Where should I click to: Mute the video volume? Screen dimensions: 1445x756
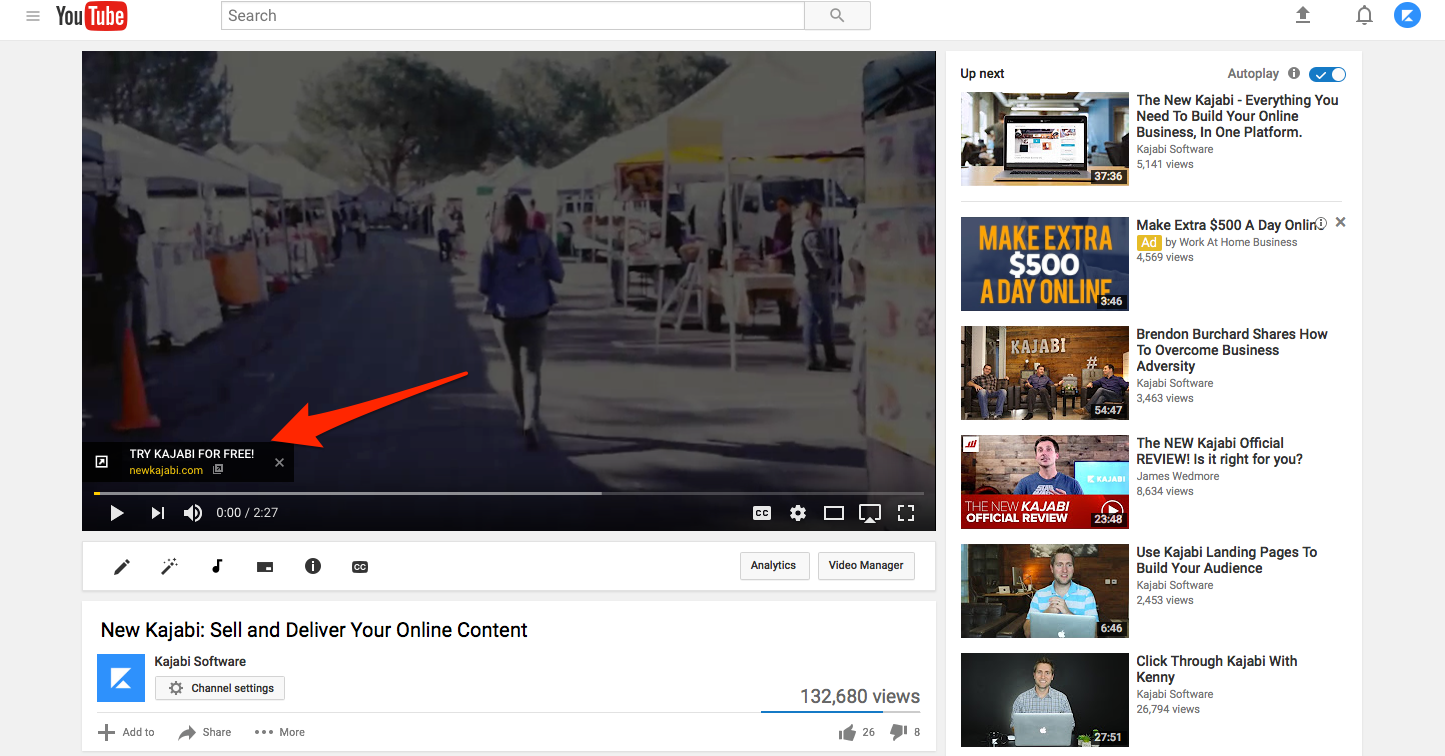[x=193, y=513]
